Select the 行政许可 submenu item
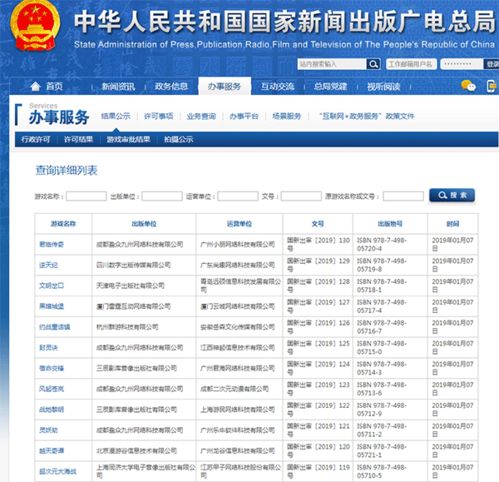The height and width of the screenshot is (482, 499). [x=36, y=139]
